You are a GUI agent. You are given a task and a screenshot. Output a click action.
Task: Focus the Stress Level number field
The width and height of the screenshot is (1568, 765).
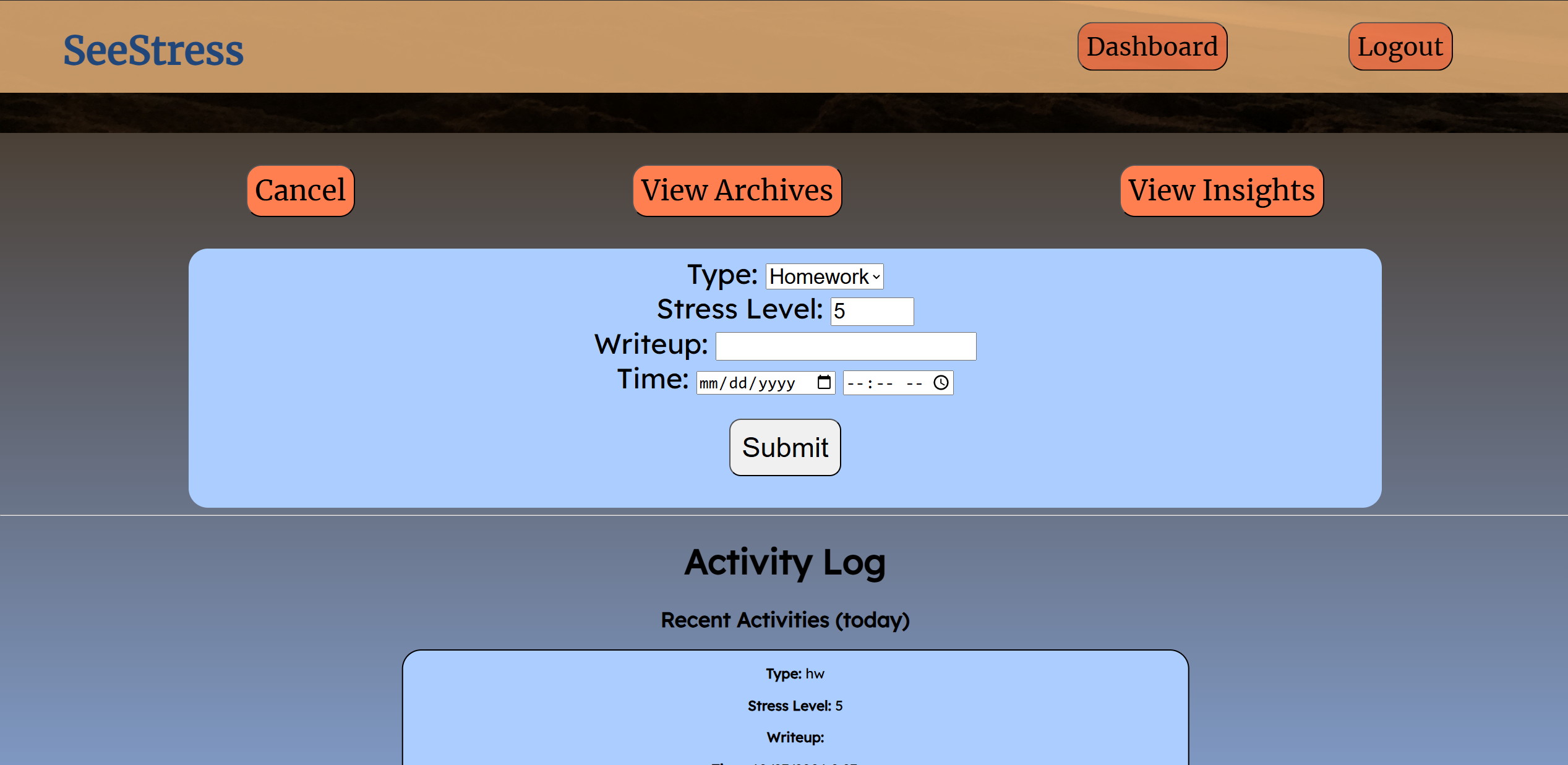[x=871, y=311]
